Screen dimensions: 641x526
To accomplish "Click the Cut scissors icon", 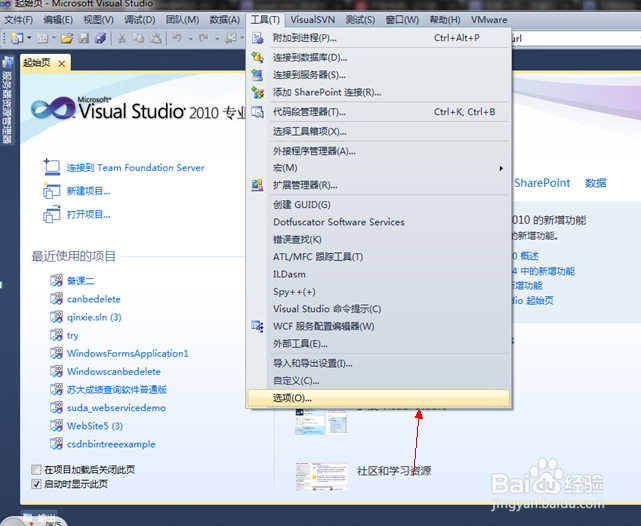I will (x=121, y=38).
